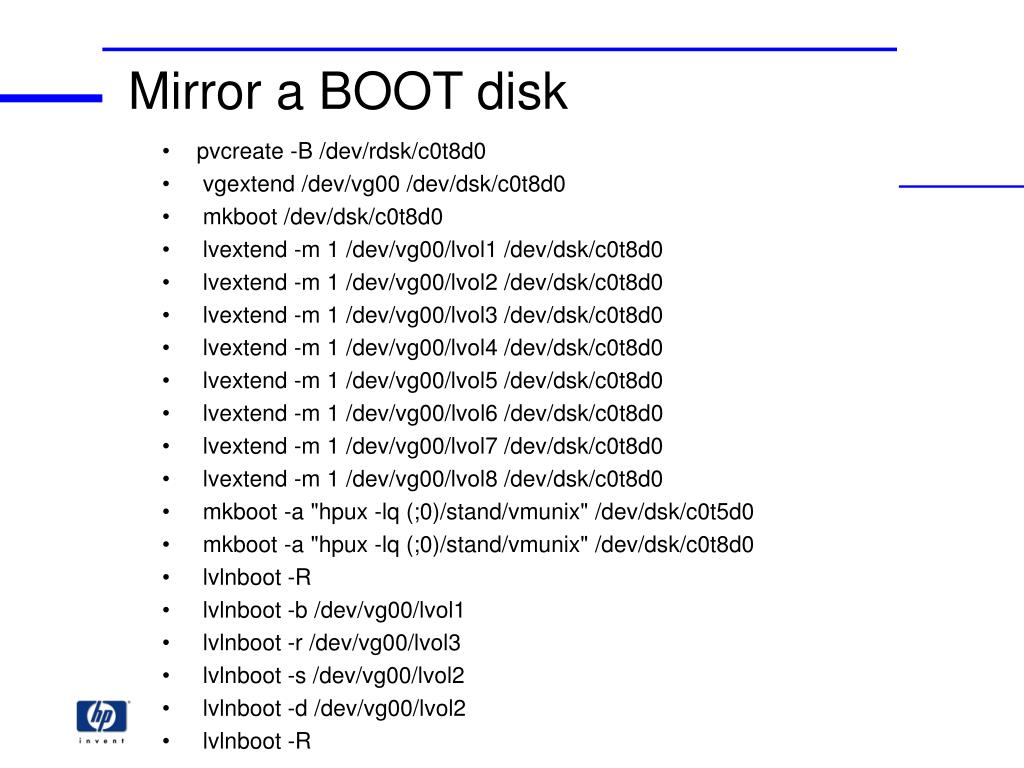Click the mkboot -a line ending c0t5d0
This screenshot has width=1024, height=768.
click(478, 512)
